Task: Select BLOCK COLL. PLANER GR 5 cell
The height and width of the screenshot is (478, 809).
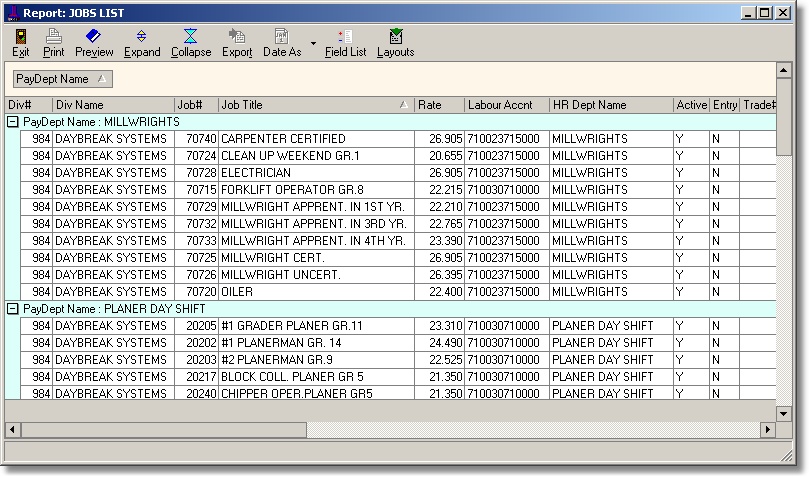Action: coord(316,377)
